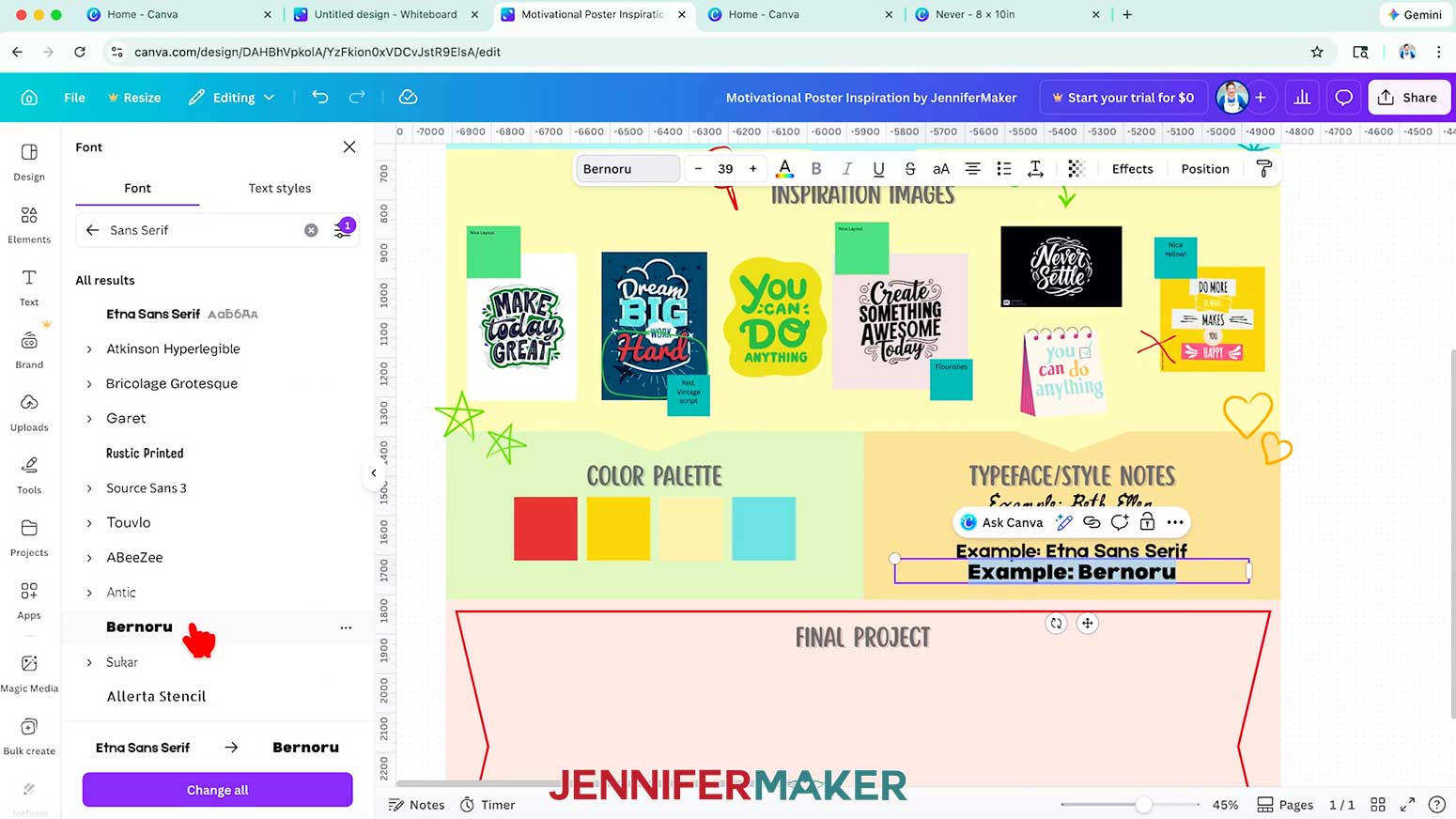Viewport: 1456px width, 819px height.
Task: Click the font size field 39
Action: (725, 169)
